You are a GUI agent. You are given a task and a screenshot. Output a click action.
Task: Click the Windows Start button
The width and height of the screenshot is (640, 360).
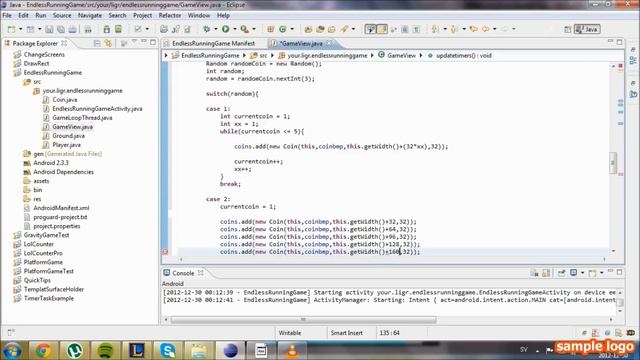pyautogui.click(x=12, y=351)
